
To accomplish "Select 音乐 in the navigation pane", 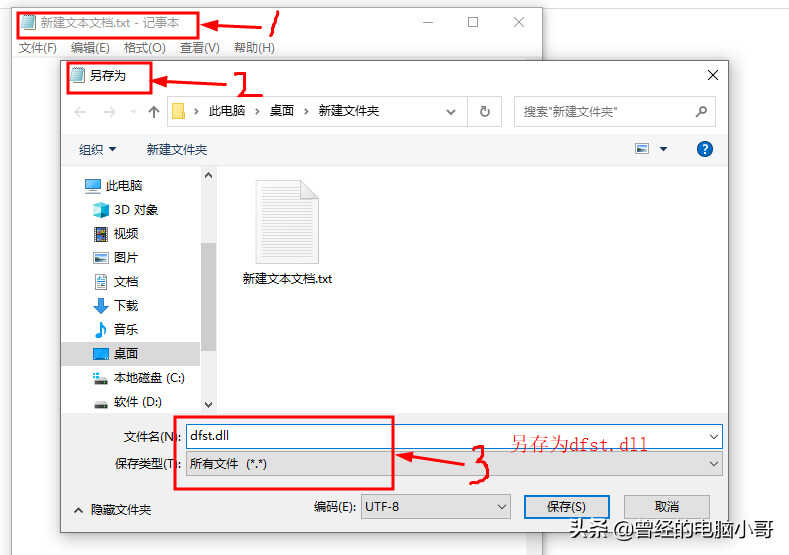I will [x=116, y=330].
